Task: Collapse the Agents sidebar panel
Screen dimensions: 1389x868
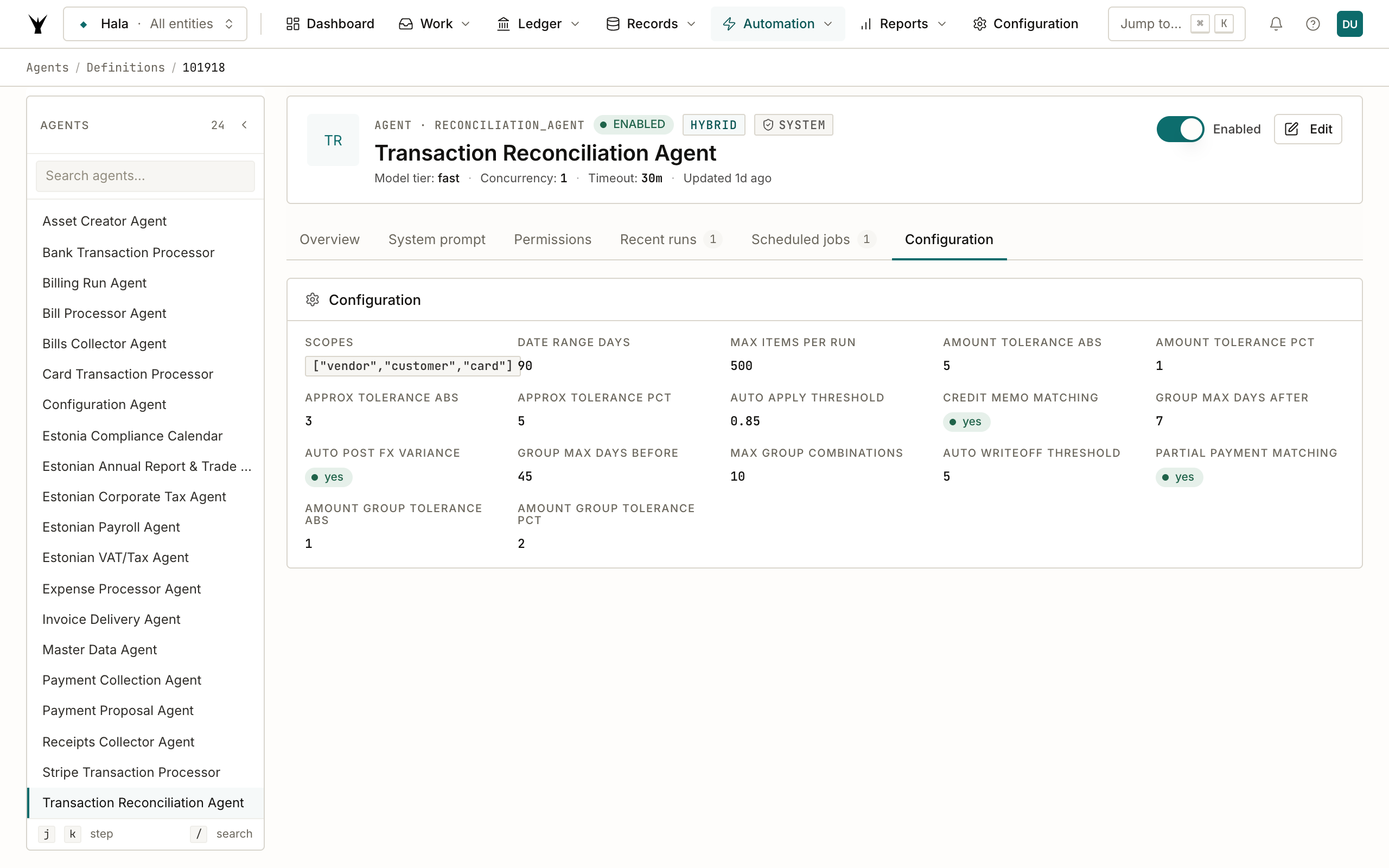Action: (245, 125)
